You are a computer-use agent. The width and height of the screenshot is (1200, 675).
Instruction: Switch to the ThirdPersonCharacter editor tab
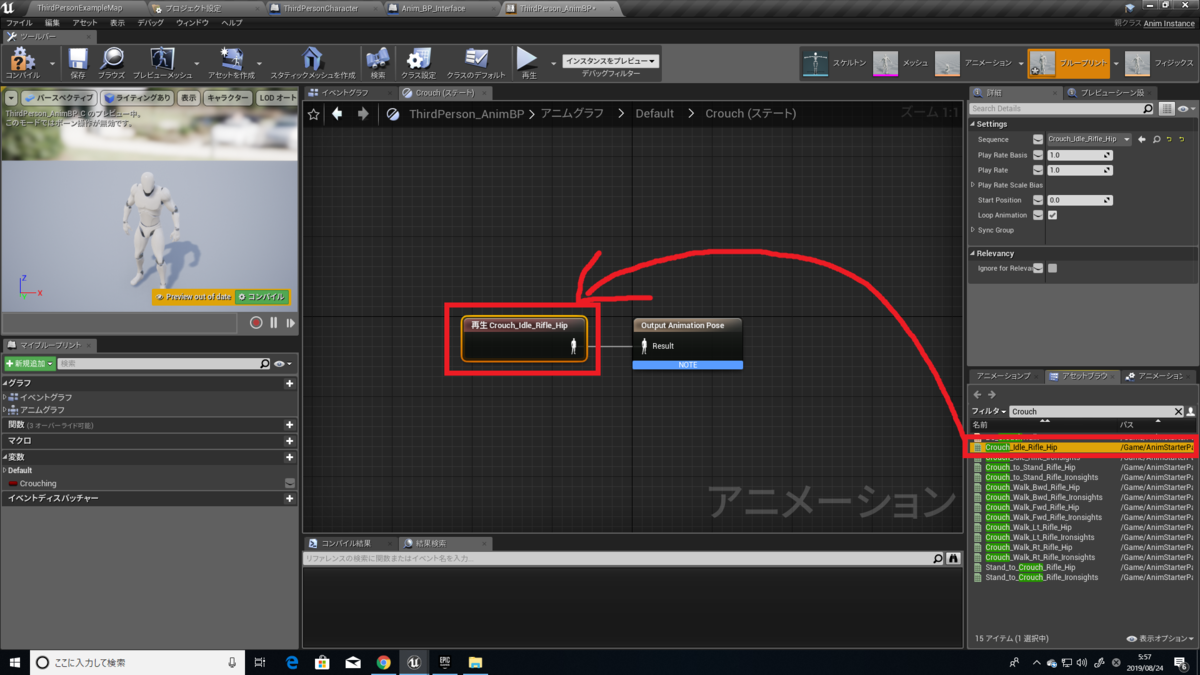point(320,8)
